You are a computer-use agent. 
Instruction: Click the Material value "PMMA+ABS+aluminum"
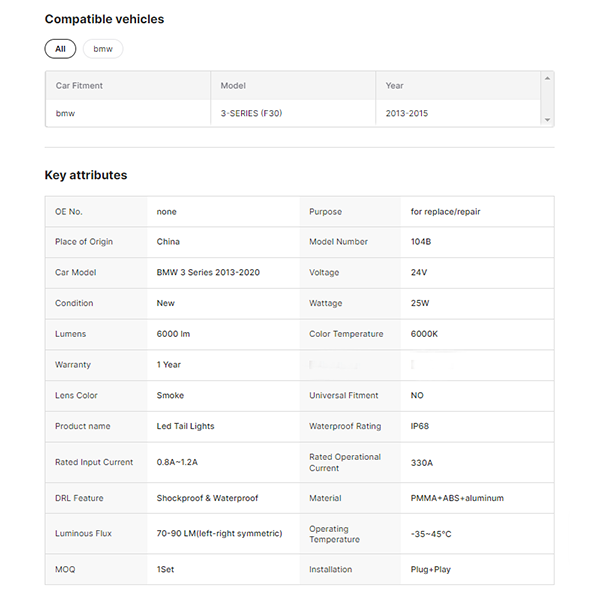coord(457,498)
